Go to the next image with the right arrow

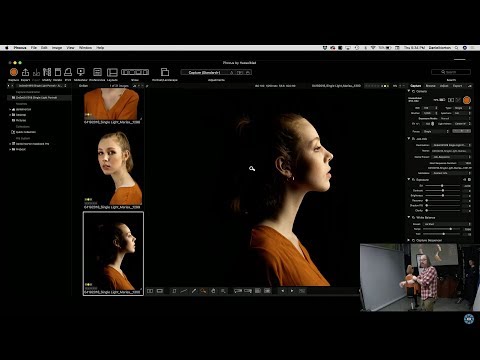292,291
